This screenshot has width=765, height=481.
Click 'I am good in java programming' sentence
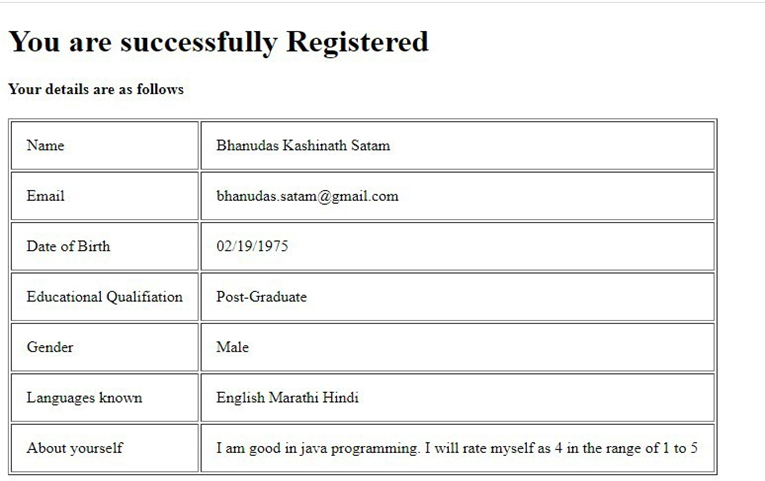[317, 448]
